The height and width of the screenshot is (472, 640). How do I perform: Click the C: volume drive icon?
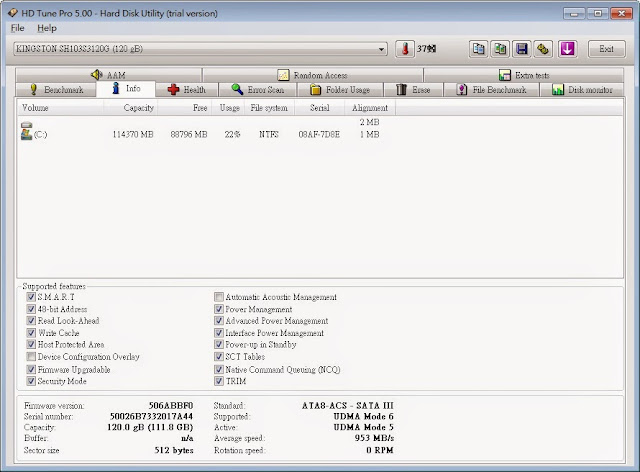[x=27, y=134]
